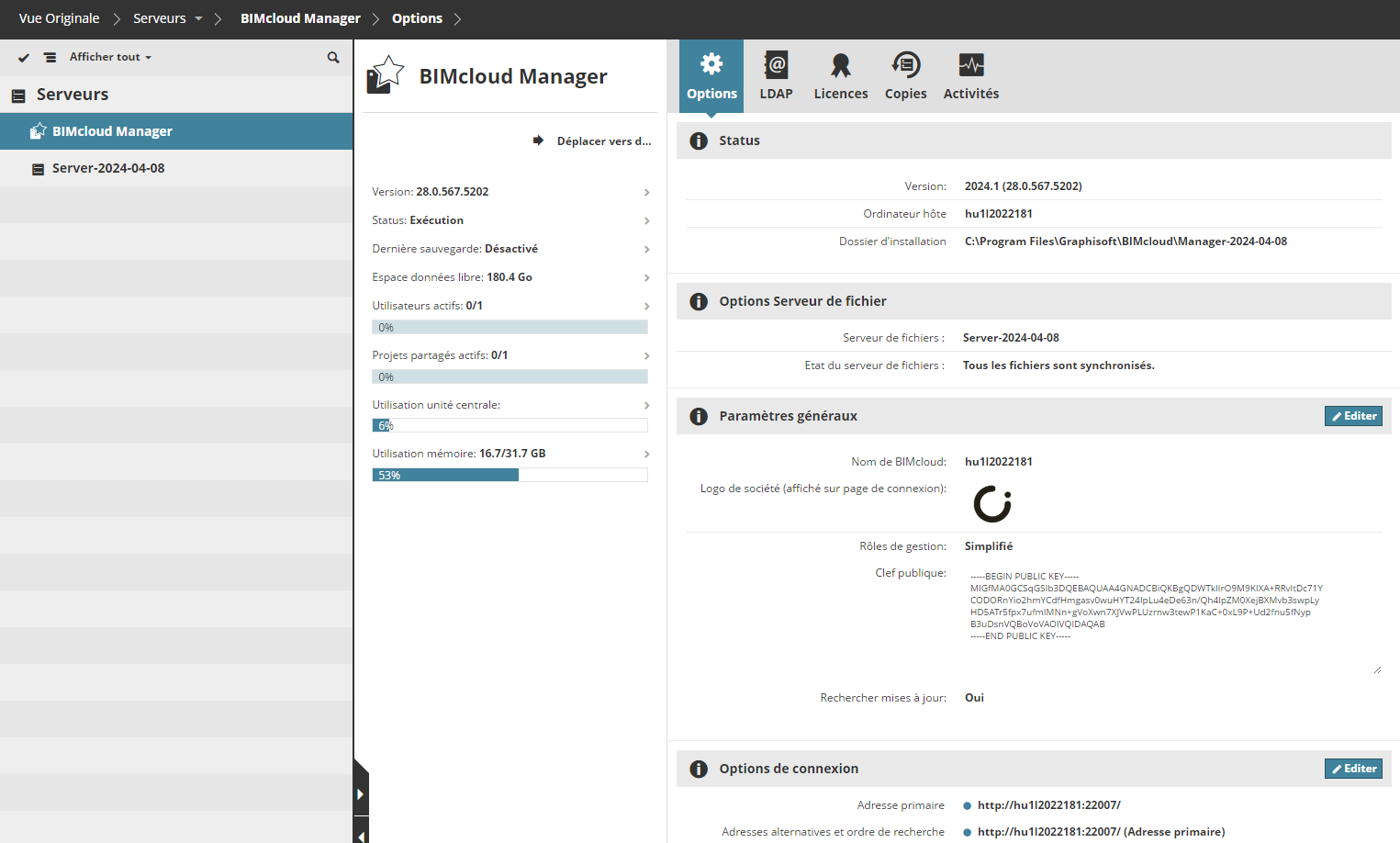Click the Serveurs tree header
Image resolution: width=1400 pixels, height=843 pixels.
(x=176, y=95)
